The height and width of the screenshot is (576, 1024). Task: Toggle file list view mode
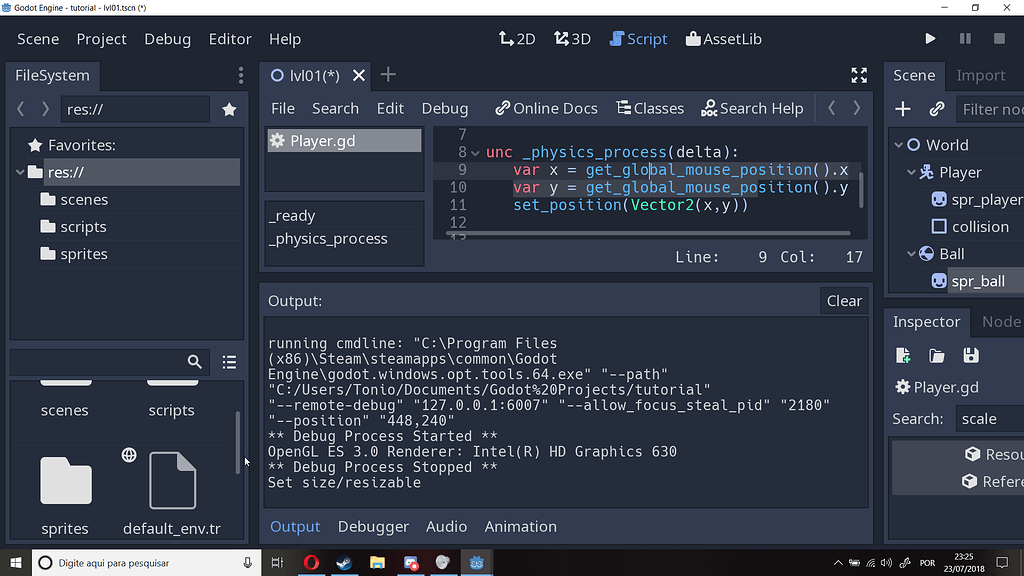pyautogui.click(x=229, y=362)
